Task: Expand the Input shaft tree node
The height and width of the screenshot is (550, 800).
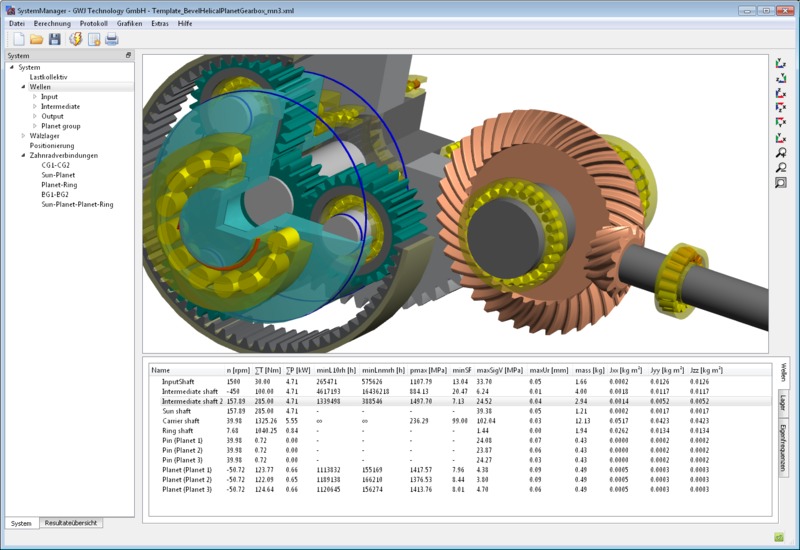Action: [34, 97]
